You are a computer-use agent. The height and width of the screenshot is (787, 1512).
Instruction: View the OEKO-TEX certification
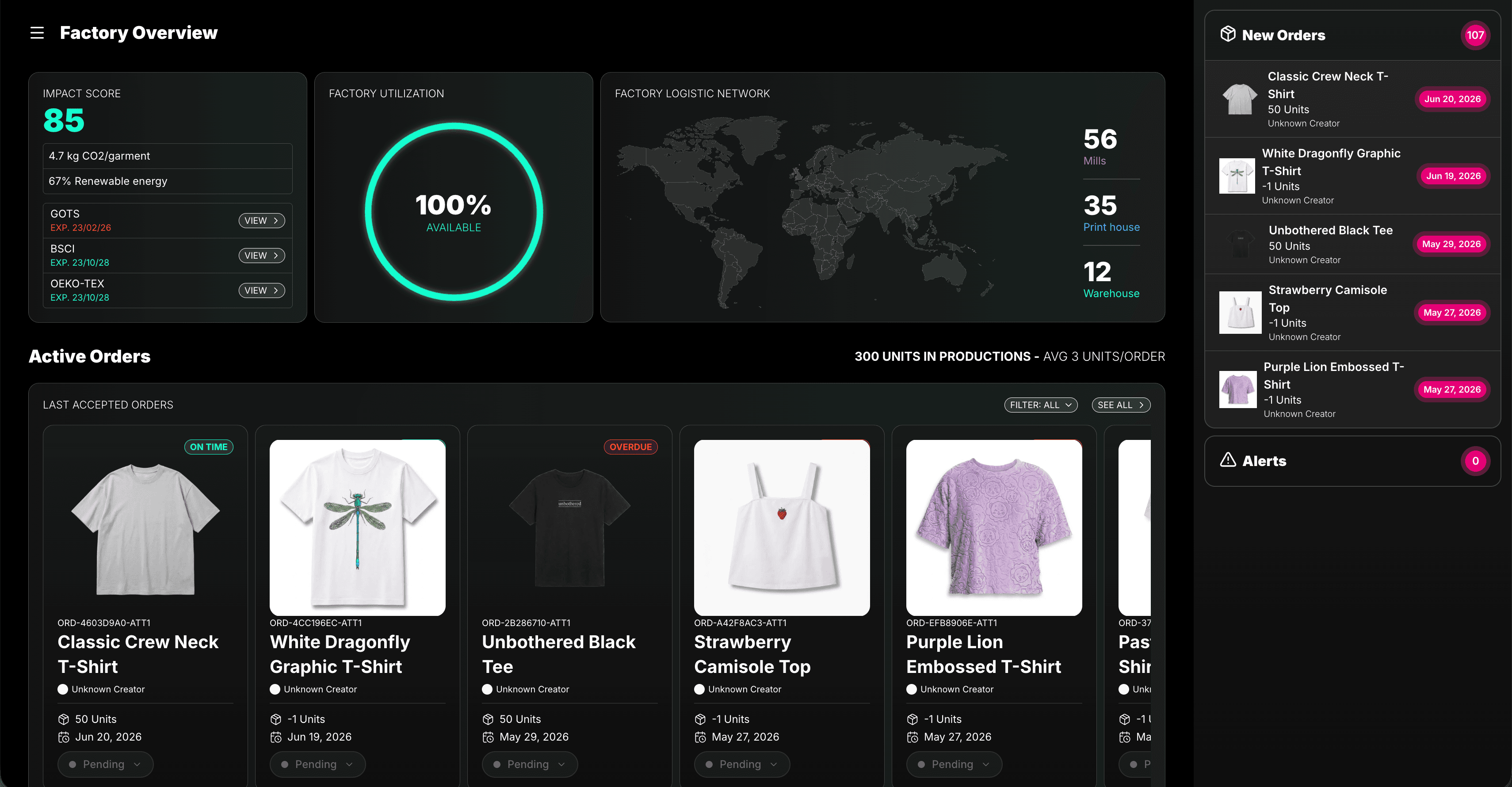tap(262, 290)
